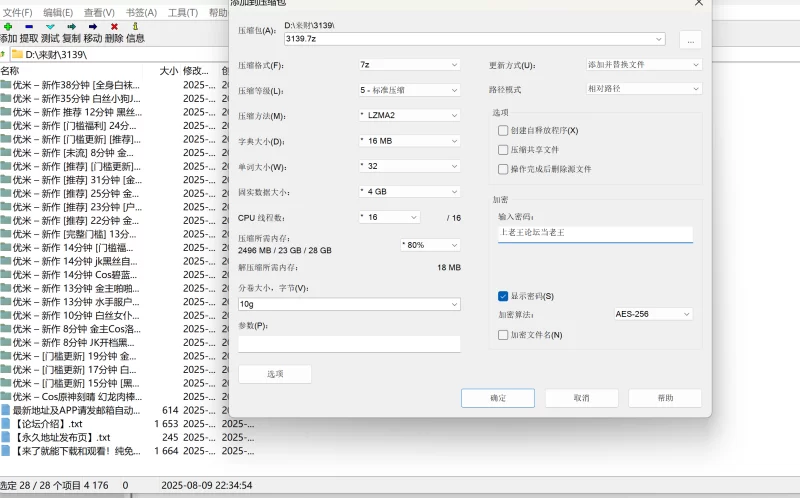Click the up-folder arrow beside the address bar

coord(3,54)
